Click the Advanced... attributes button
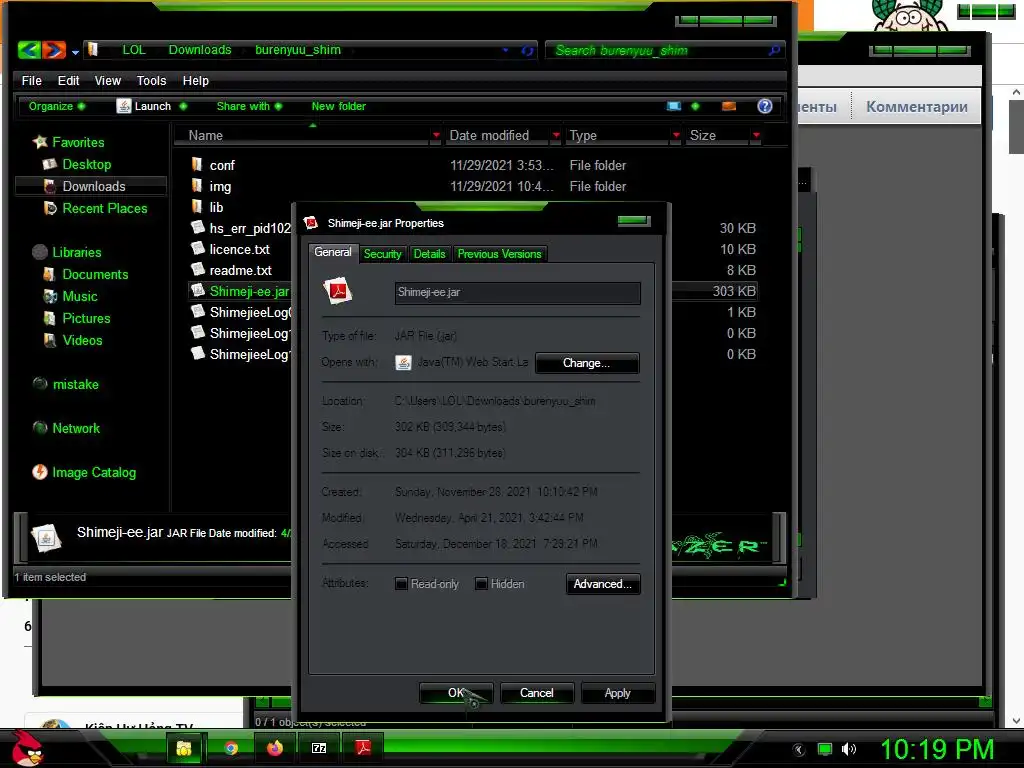1024x768 pixels. 603,584
